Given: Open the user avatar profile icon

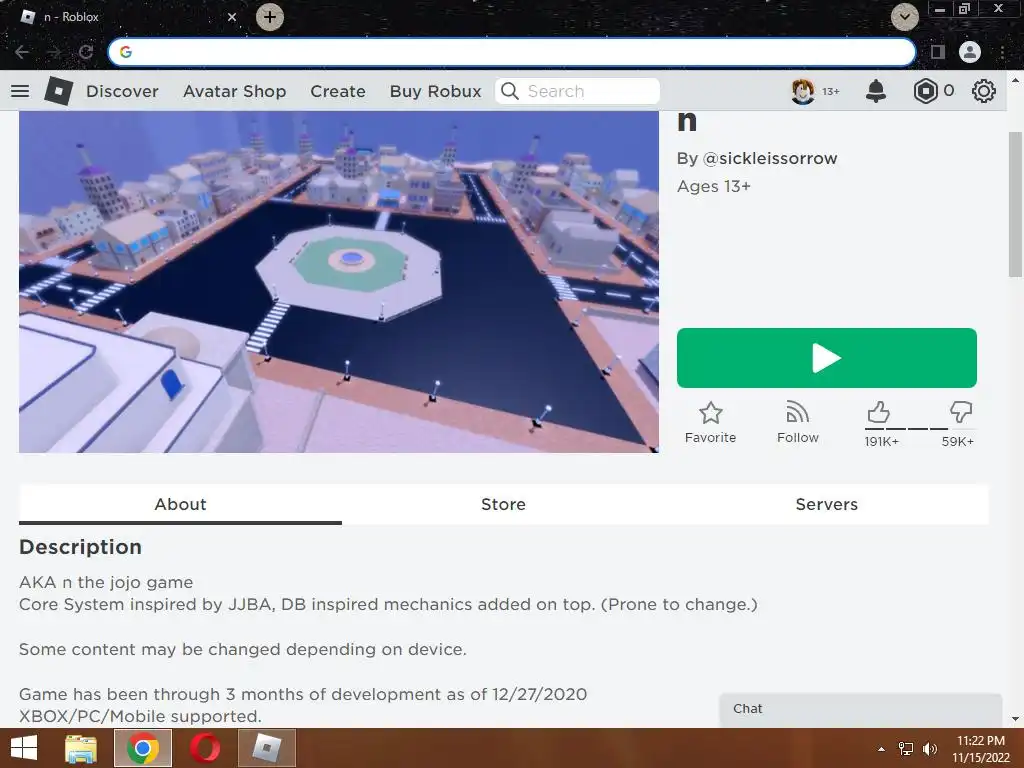Looking at the screenshot, I should [803, 91].
